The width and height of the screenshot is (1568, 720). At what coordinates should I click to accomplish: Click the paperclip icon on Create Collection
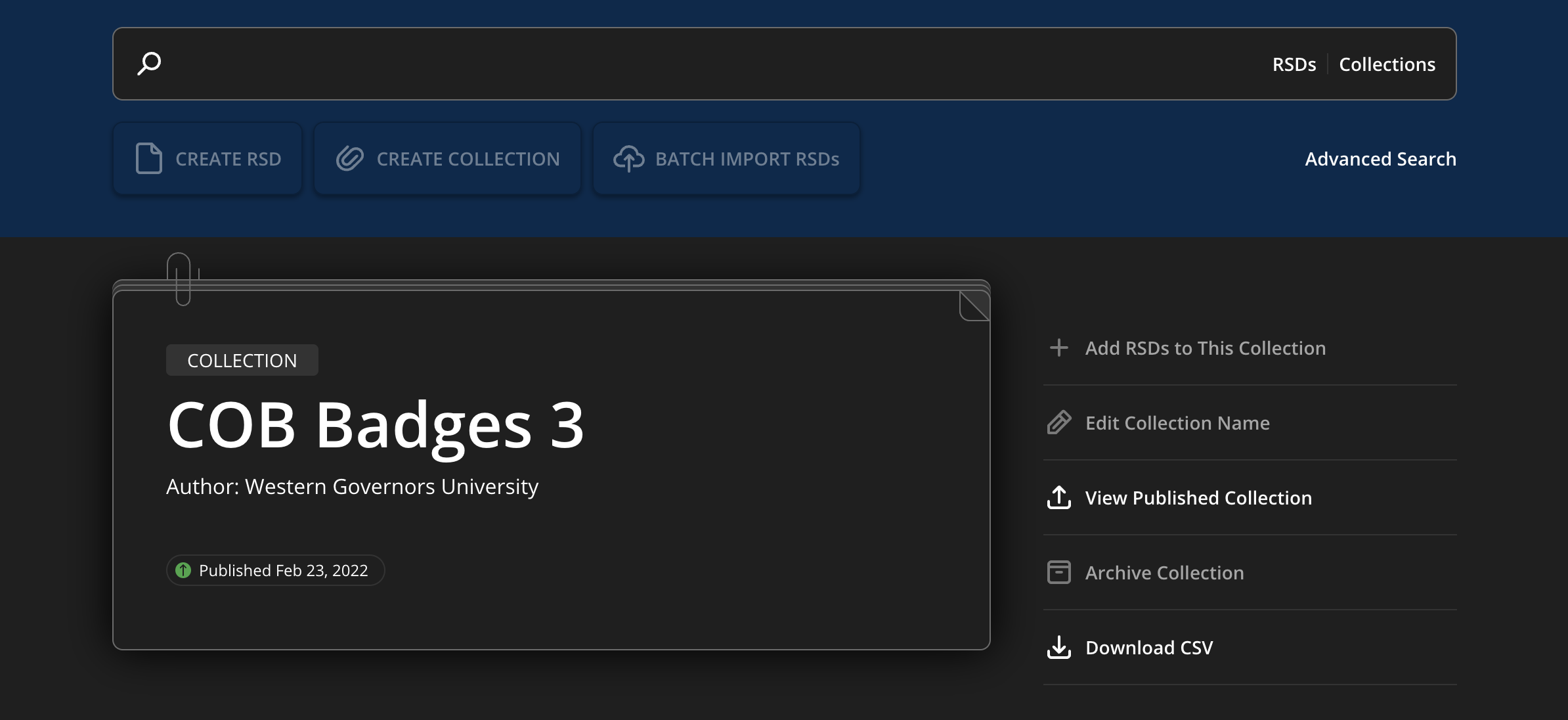click(x=349, y=158)
